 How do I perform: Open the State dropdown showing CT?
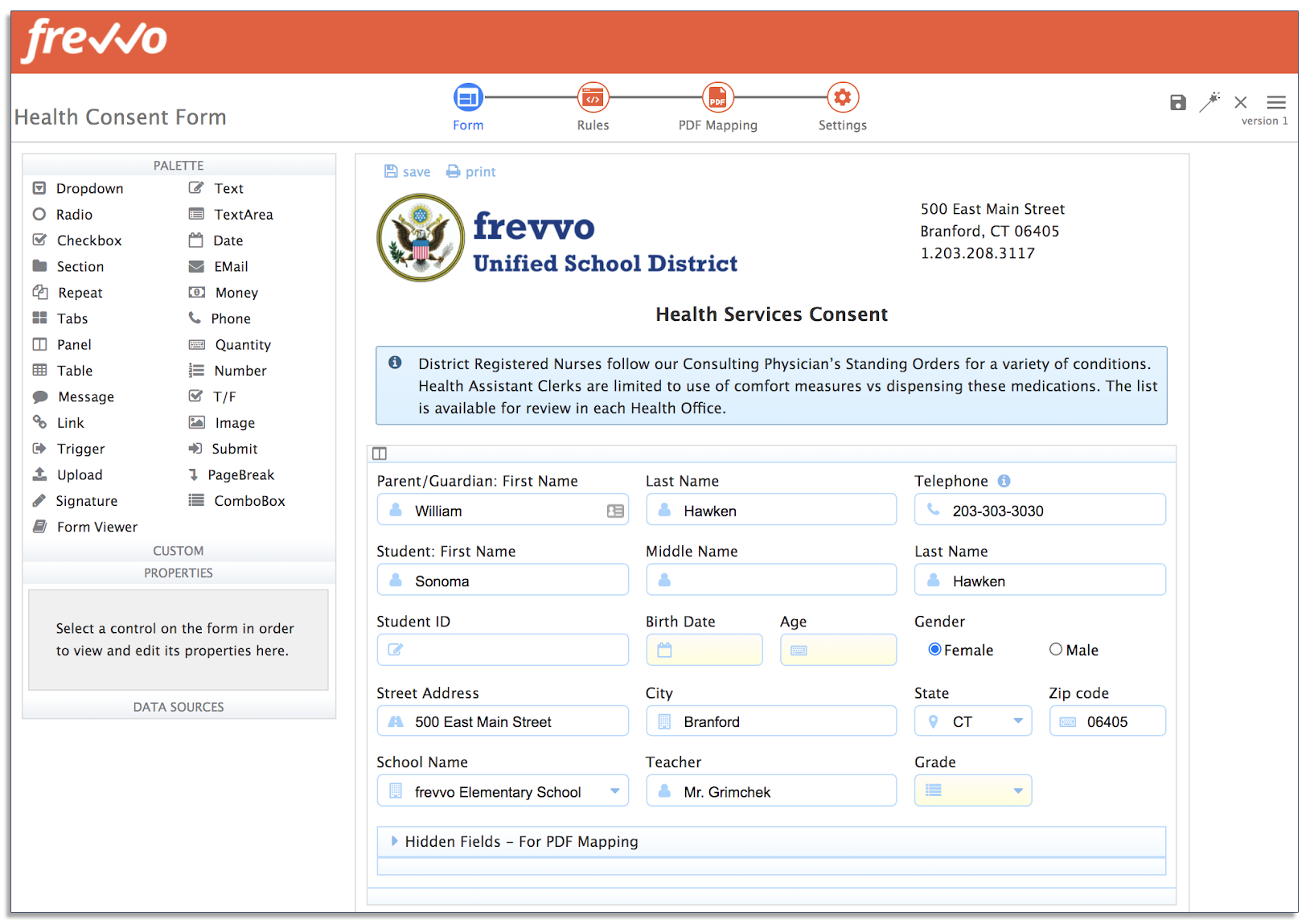(973, 721)
